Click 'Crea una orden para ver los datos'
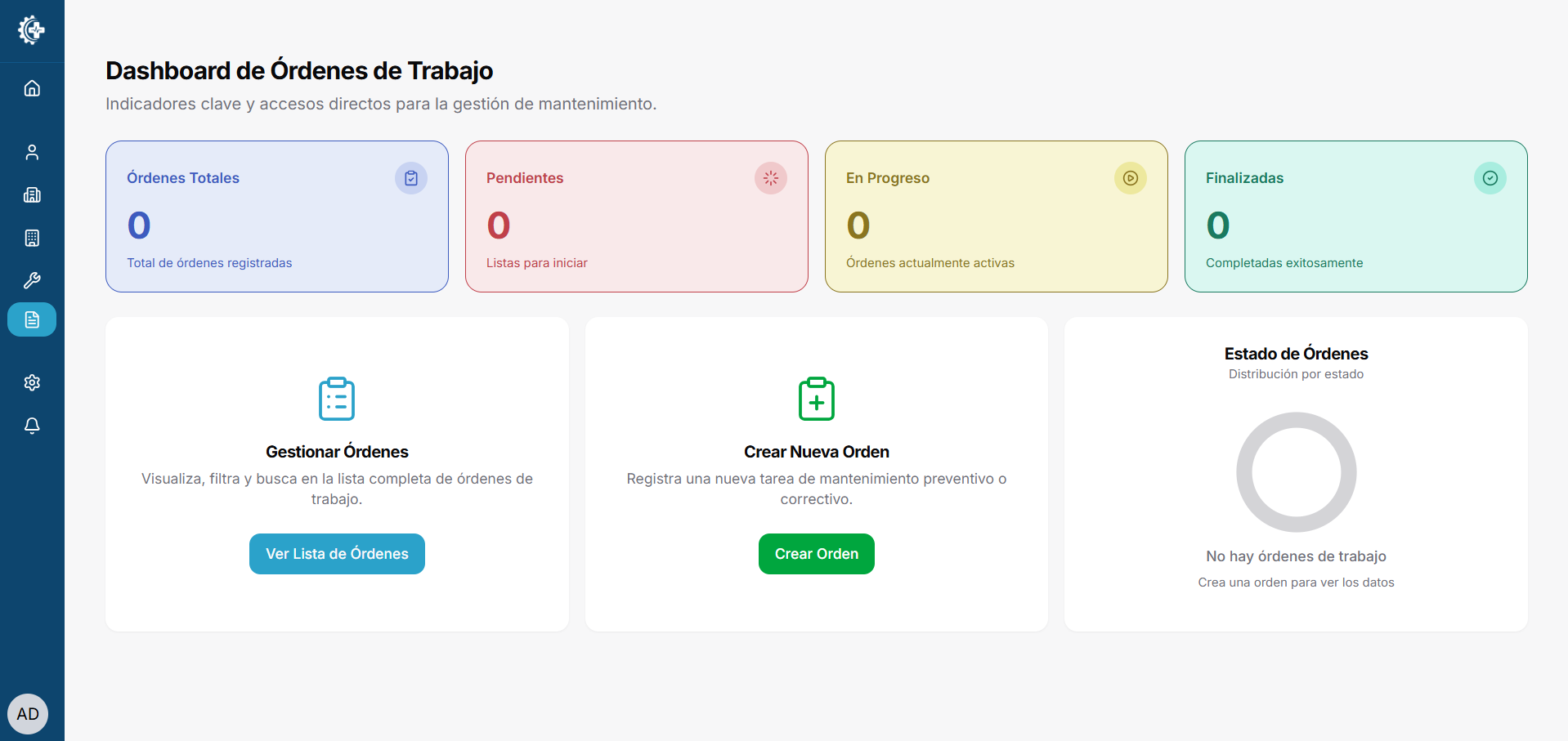Image resolution: width=1568 pixels, height=741 pixels. coord(1297,583)
